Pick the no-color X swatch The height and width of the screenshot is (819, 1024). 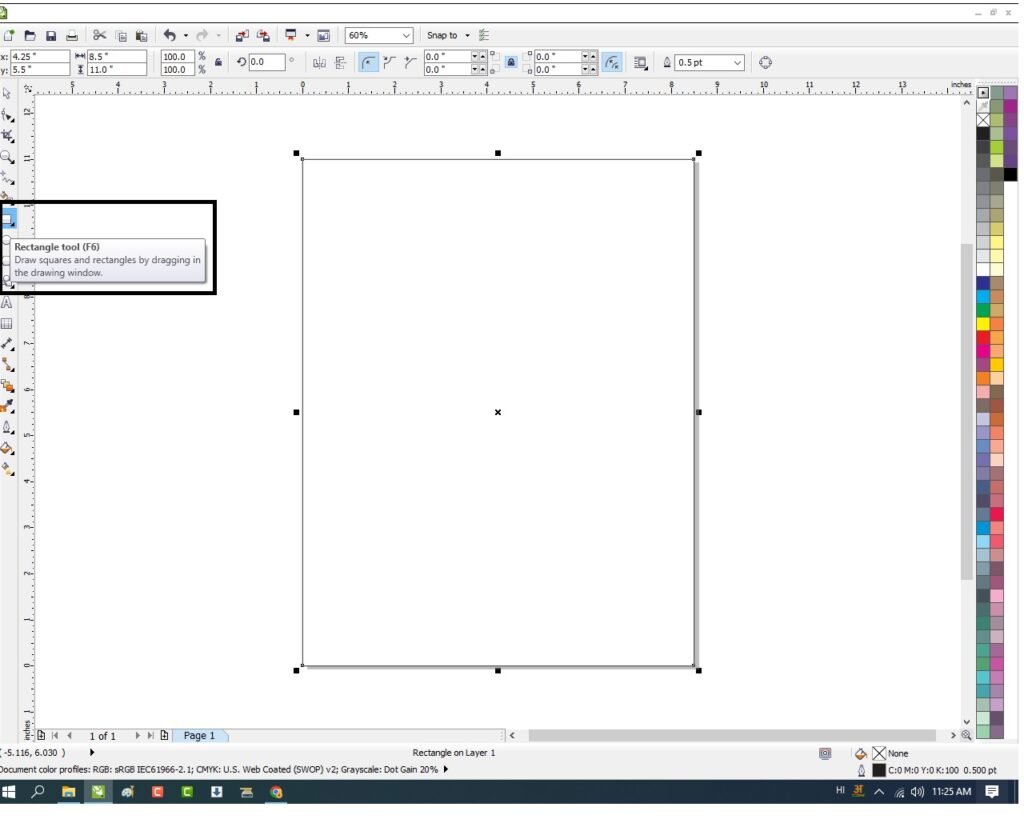pyautogui.click(x=983, y=120)
